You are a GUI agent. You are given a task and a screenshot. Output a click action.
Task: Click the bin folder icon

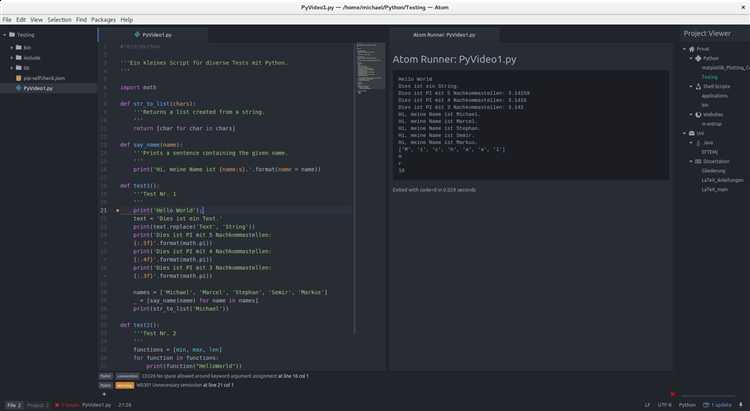coord(19,47)
